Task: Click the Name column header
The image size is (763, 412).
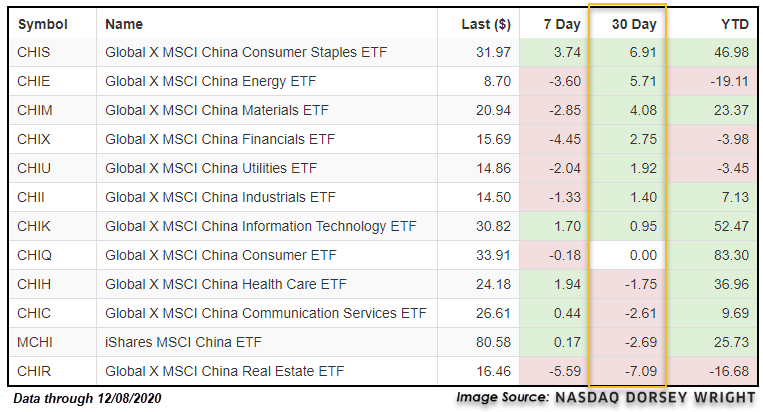Action: pyautogui.click(x=124, y=24)
